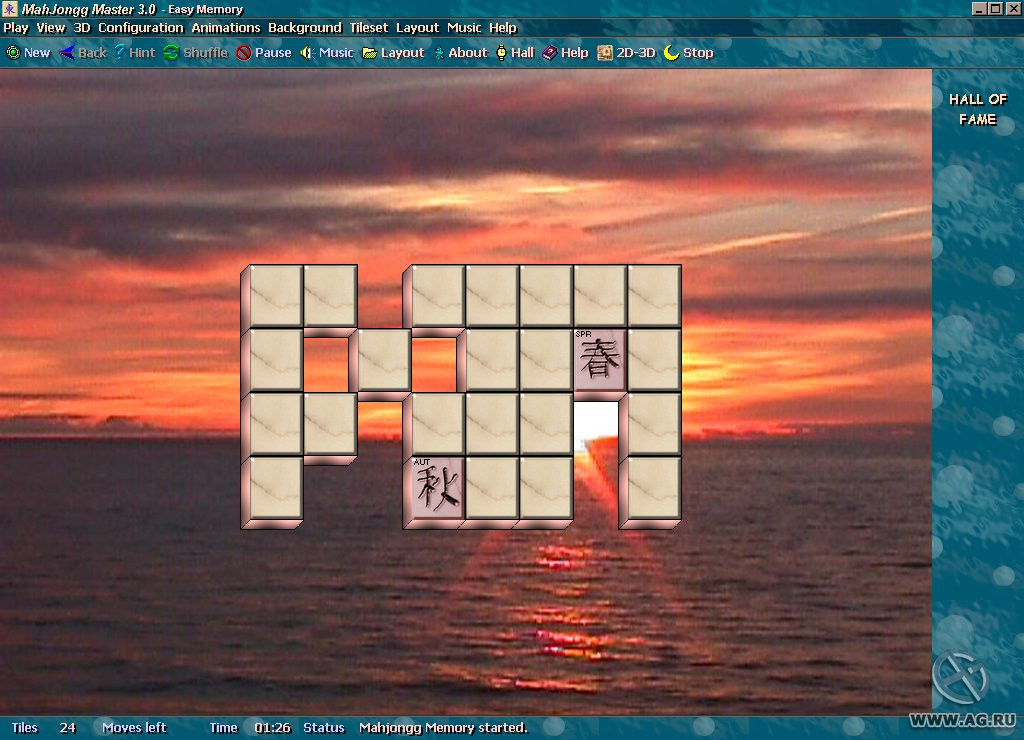Open the Music menu in menu bar
This screenshot has height=740, width=1024.
click(464, 28)
